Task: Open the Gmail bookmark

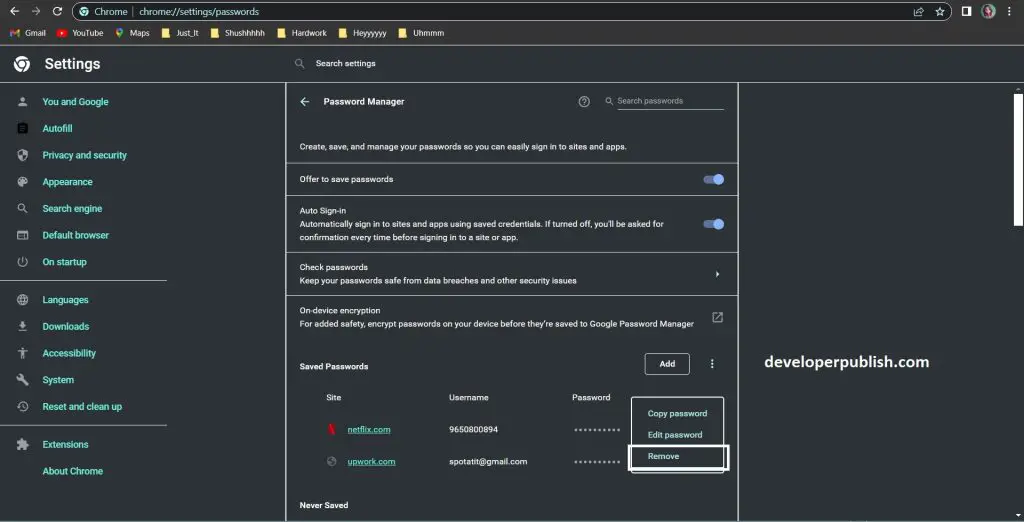Action: coord(28,33)
